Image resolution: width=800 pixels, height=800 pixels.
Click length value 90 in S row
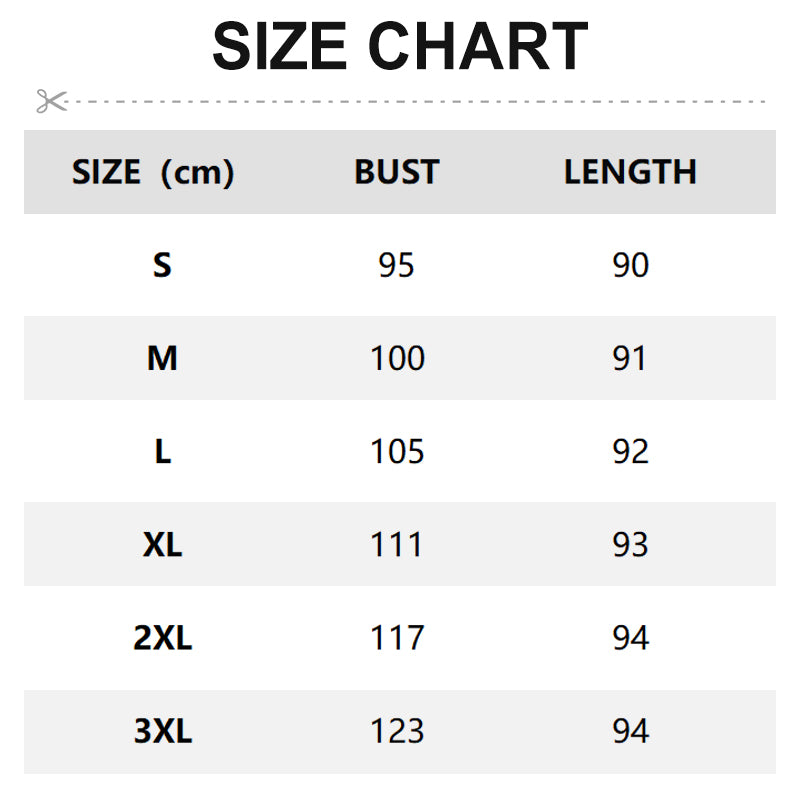coord(630,265)
